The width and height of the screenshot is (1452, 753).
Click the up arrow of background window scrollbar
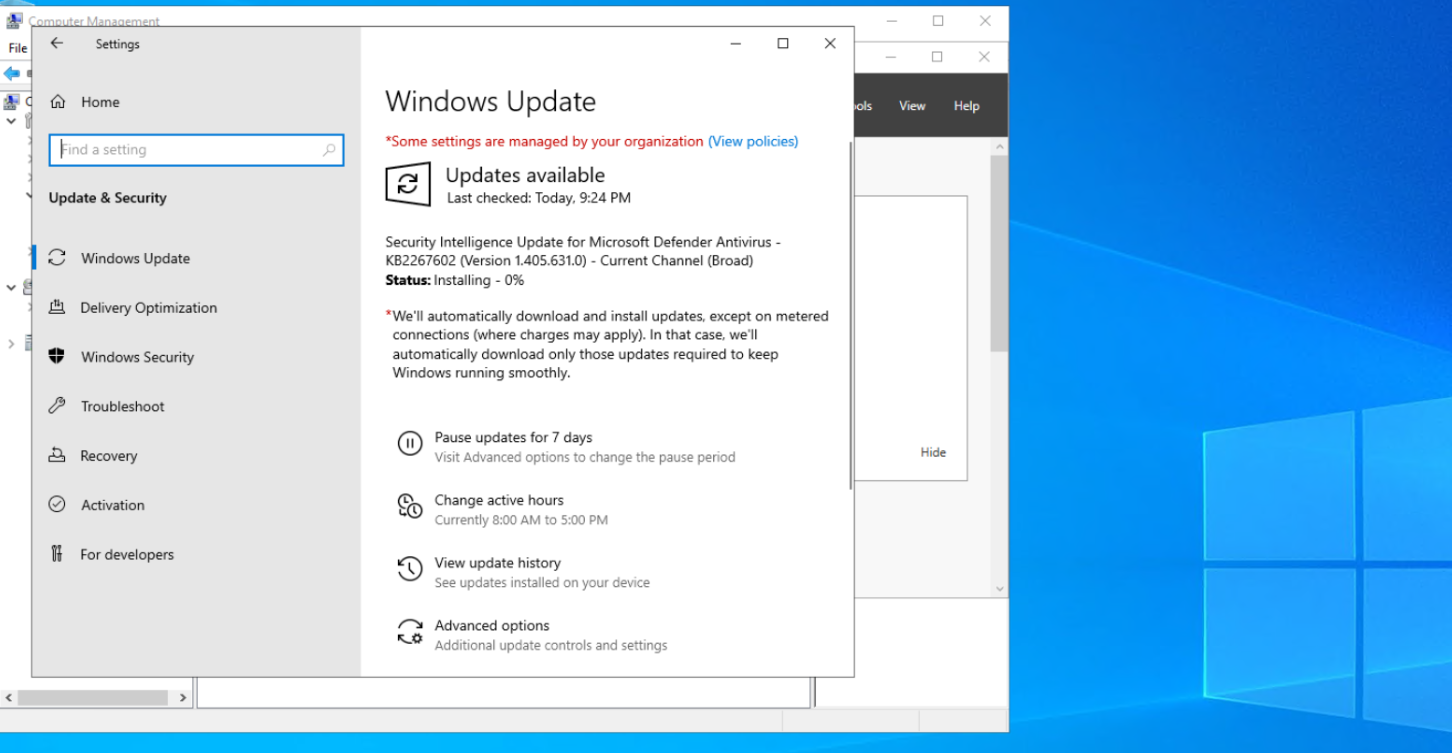pyautogui.click(x=999, y=147)
